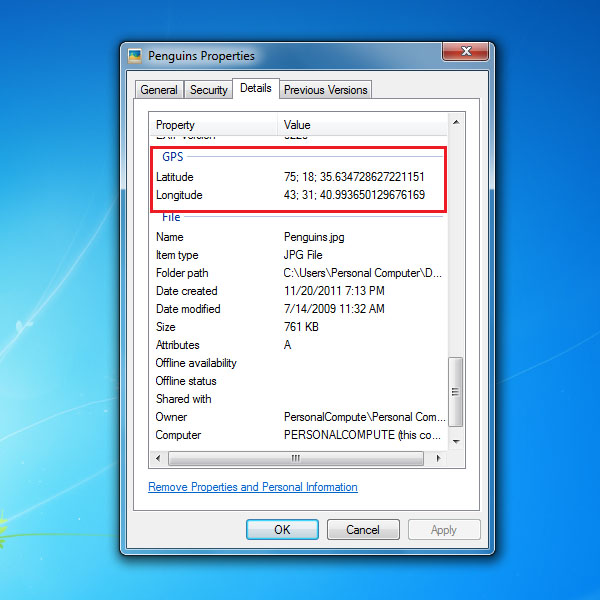Image resolution: width=600 pixels, height=600 pixels.
Task: Select the Date modified property
Action: (188, 309)
